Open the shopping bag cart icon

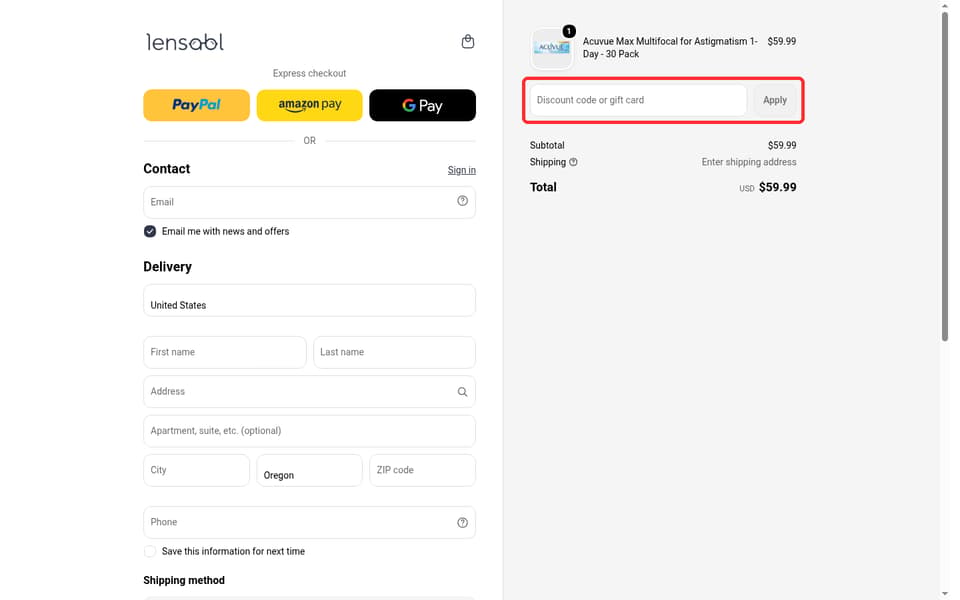coord(468,42)
